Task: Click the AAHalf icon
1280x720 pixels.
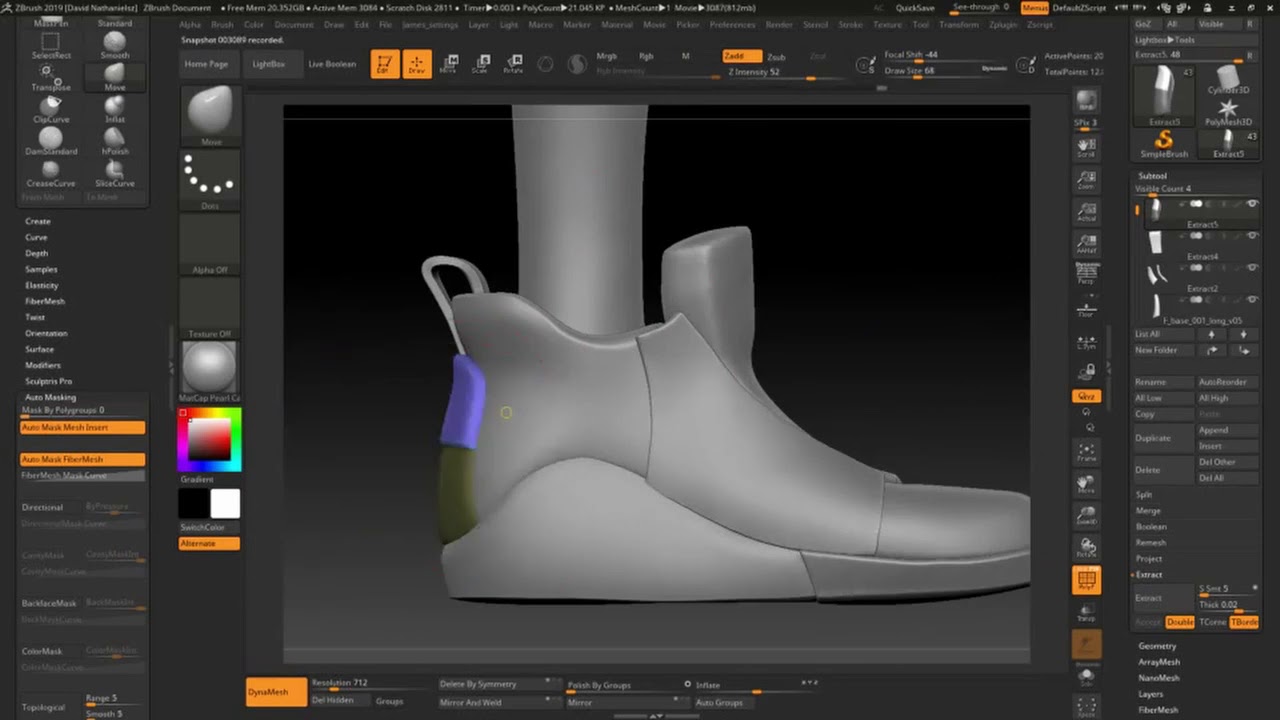Action: (1086, 244)
